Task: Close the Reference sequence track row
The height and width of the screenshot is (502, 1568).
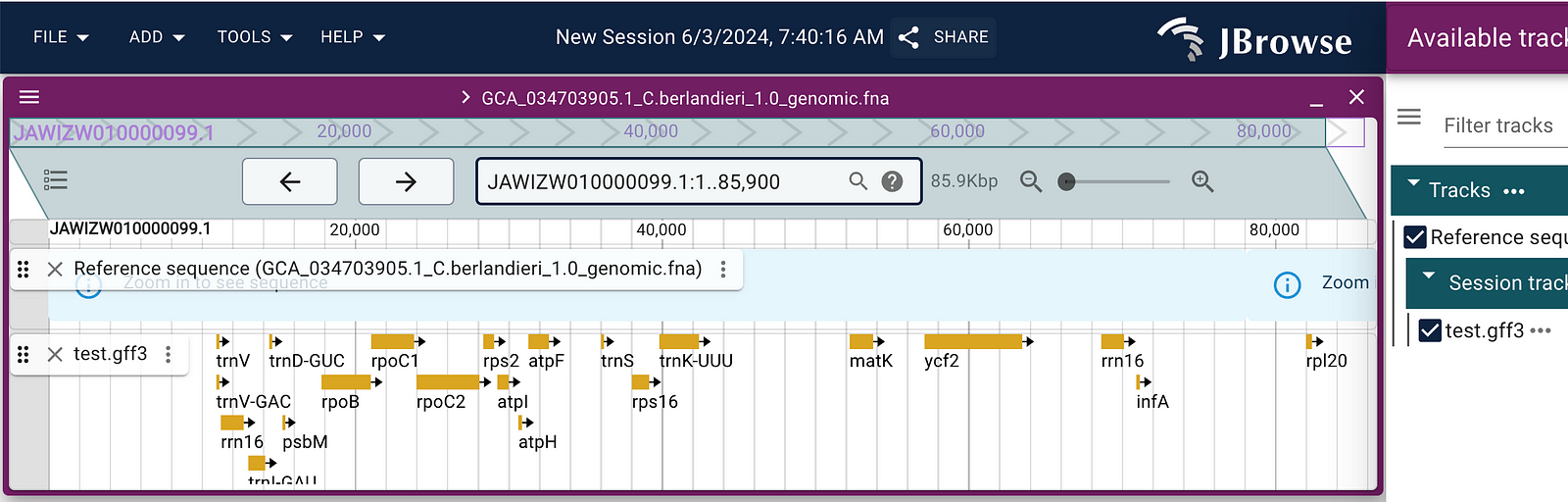Action: coord(55,269)
